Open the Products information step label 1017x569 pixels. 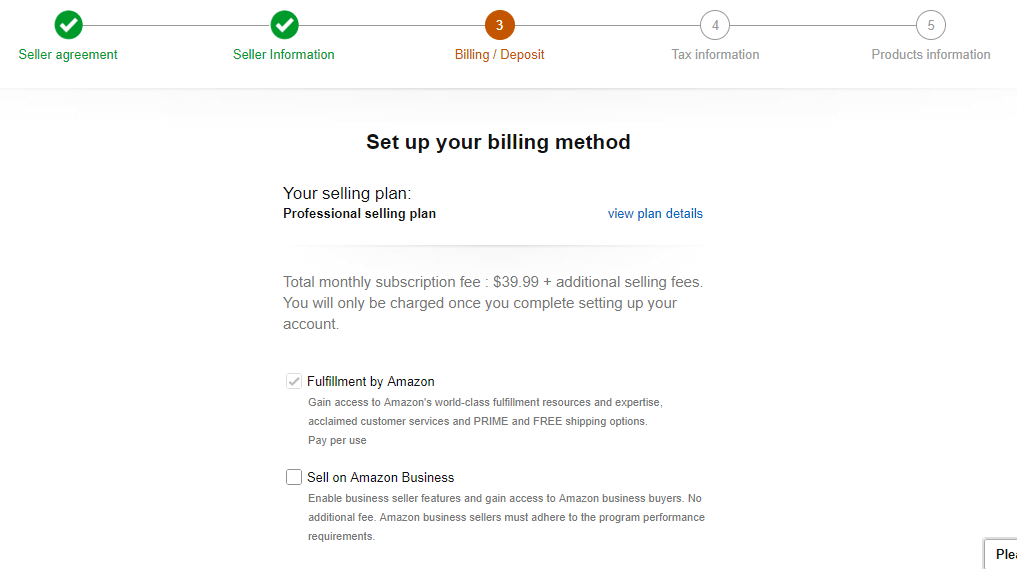pos(931,54)
